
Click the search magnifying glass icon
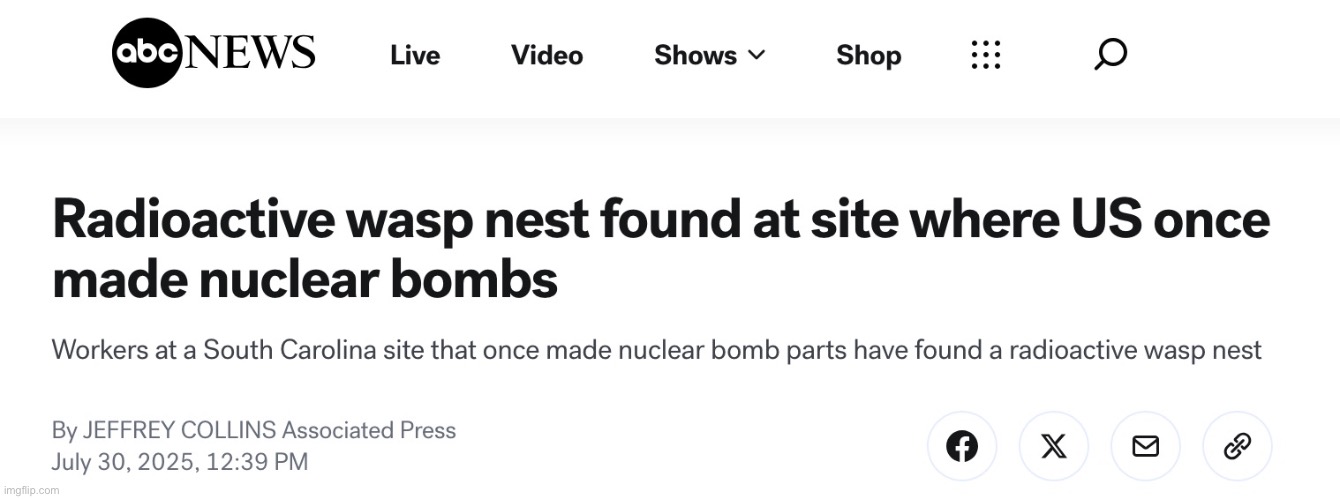point(1110,55)
